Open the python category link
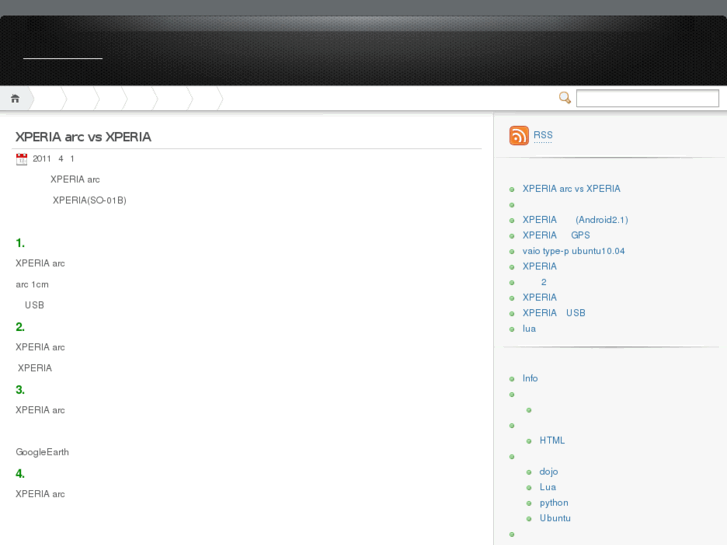 click(554, 503)
